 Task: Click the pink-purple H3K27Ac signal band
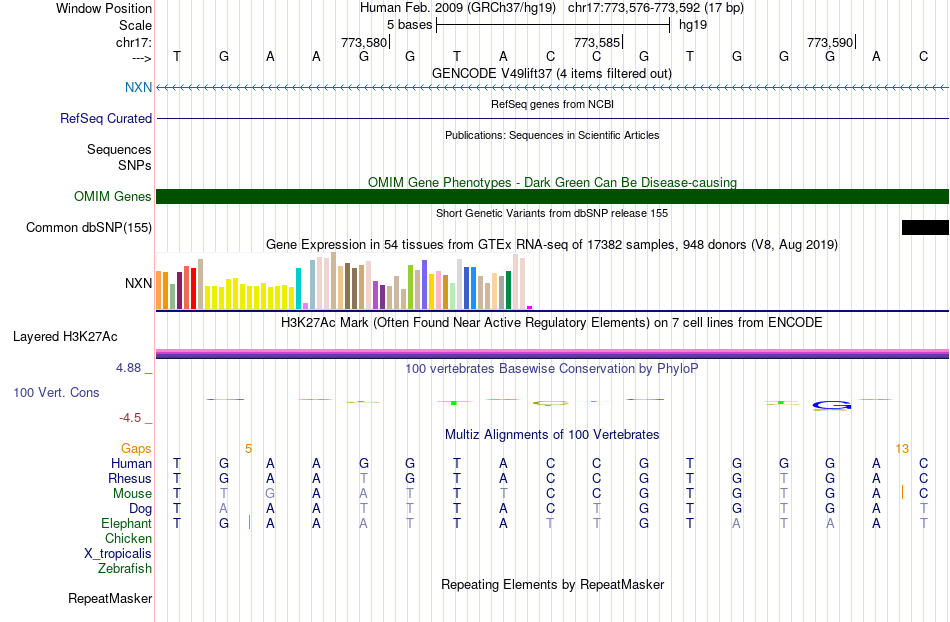[x=552, y=354]
